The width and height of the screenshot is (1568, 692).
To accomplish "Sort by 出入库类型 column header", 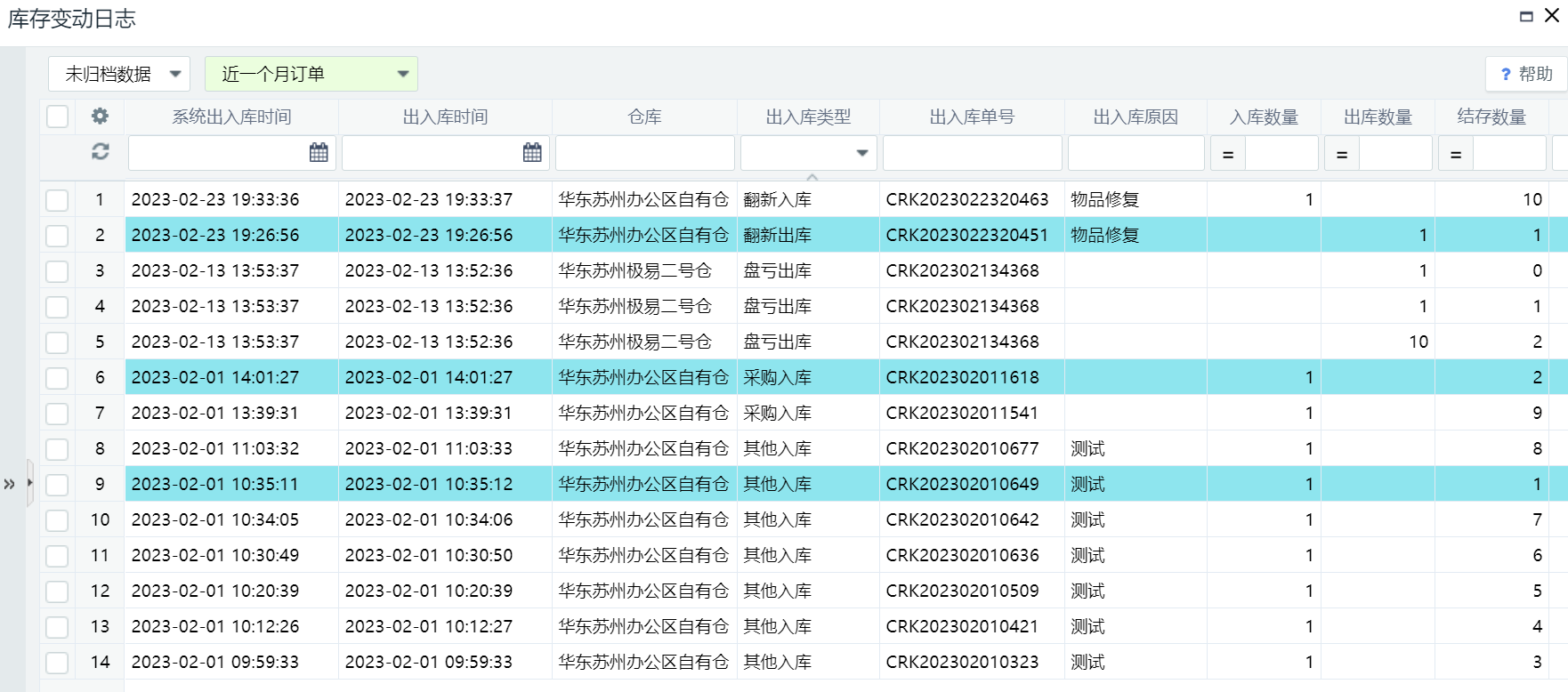I will pos(808,117).
